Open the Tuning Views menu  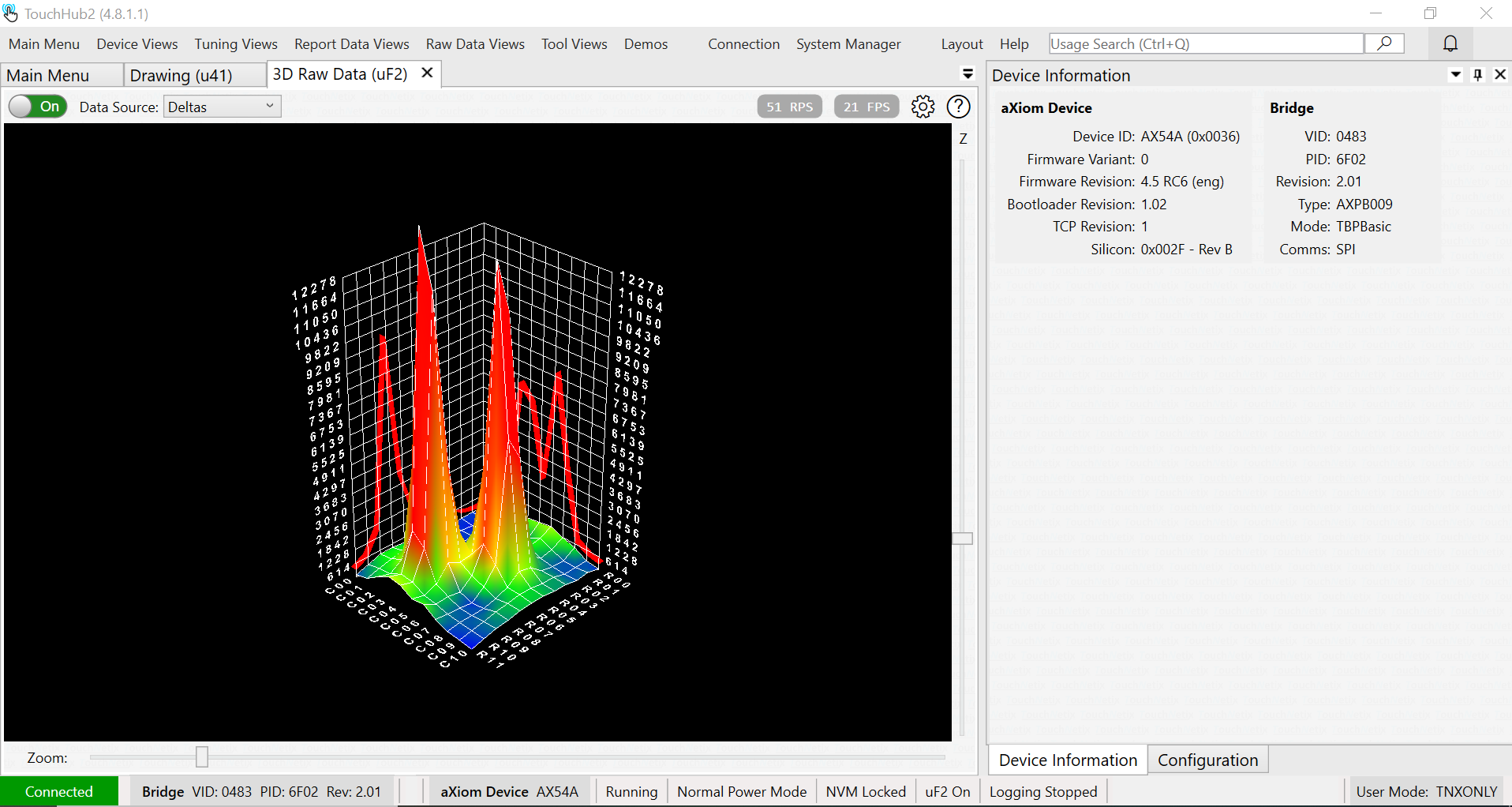tap(236, 44)
